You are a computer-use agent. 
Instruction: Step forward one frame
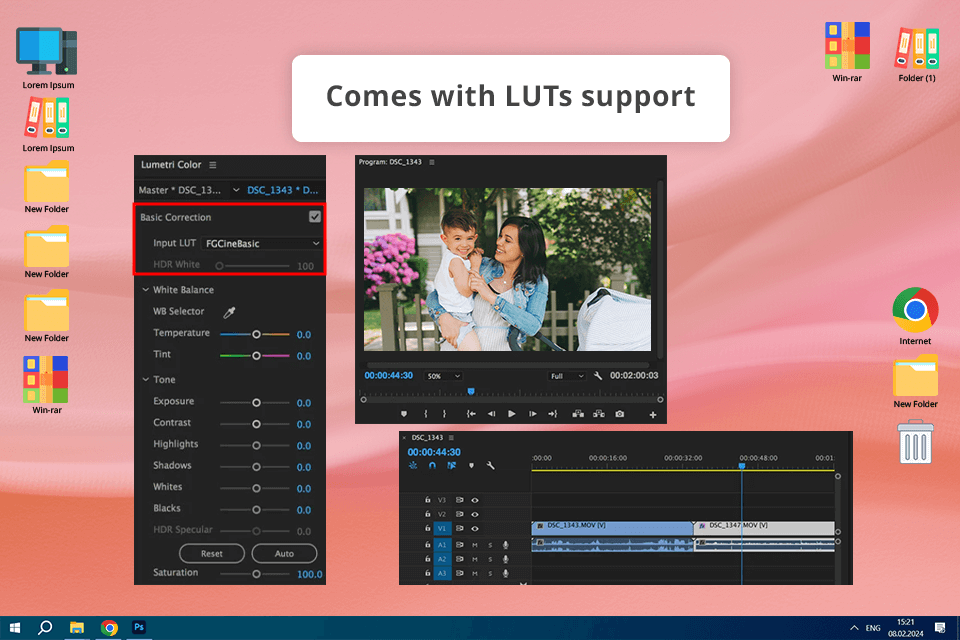pyautogui.click(x=533, y=414)
